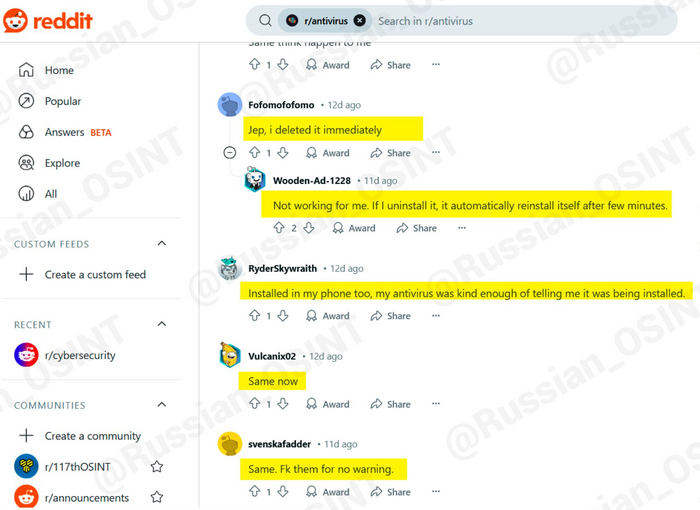Share Vulcanix02's comment
Screen dimensions: 700x510
[x=390, y=404]
